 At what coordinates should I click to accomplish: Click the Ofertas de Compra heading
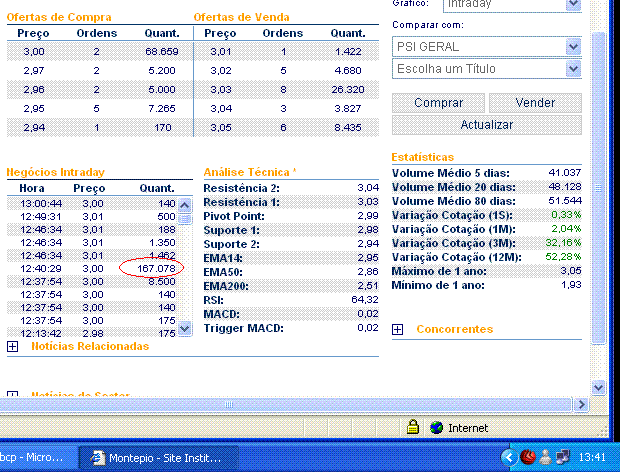(x=59, y=17)
